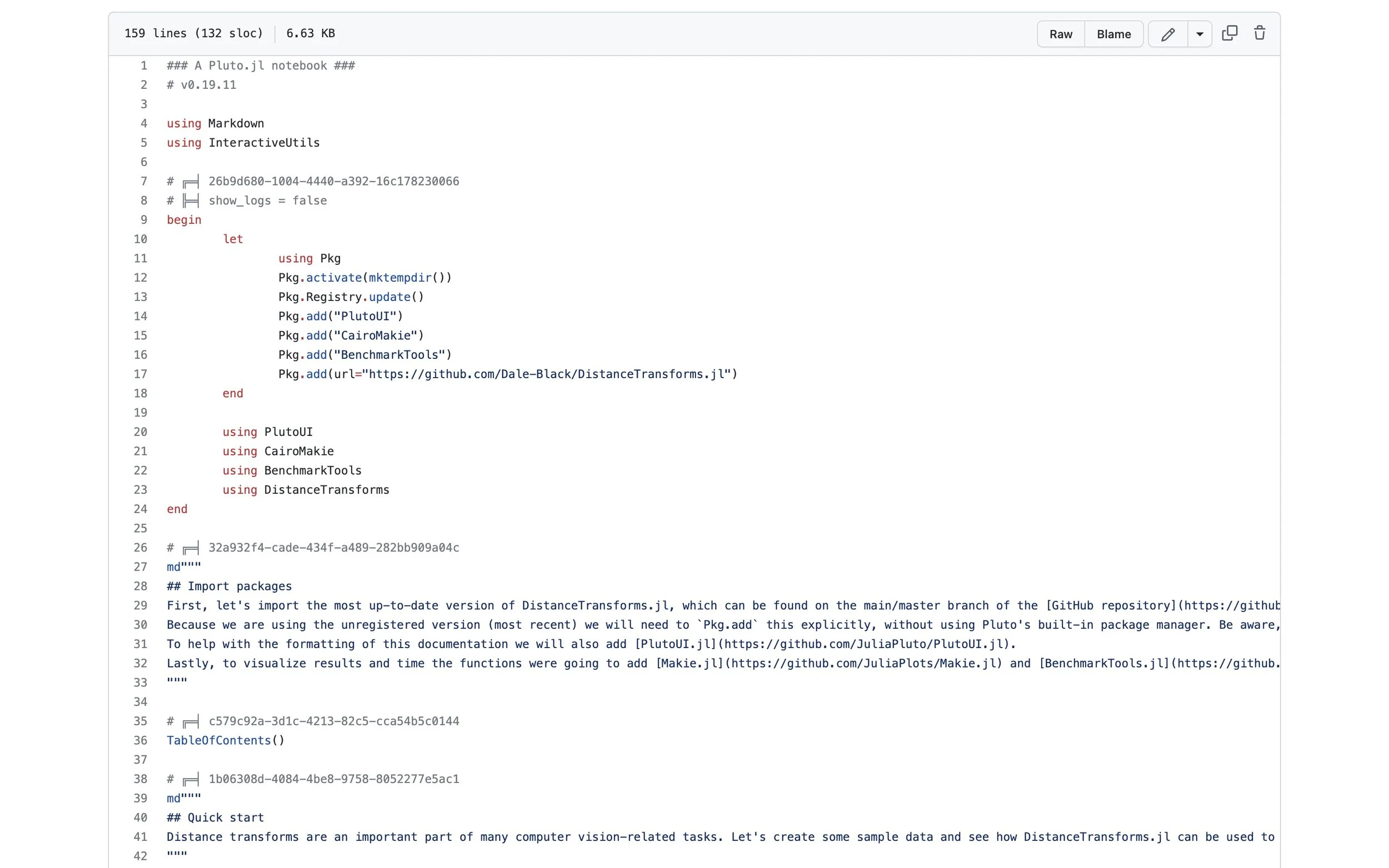Click the 'using Pkg' line
The image size is (1389, 868).
[309, 259]
